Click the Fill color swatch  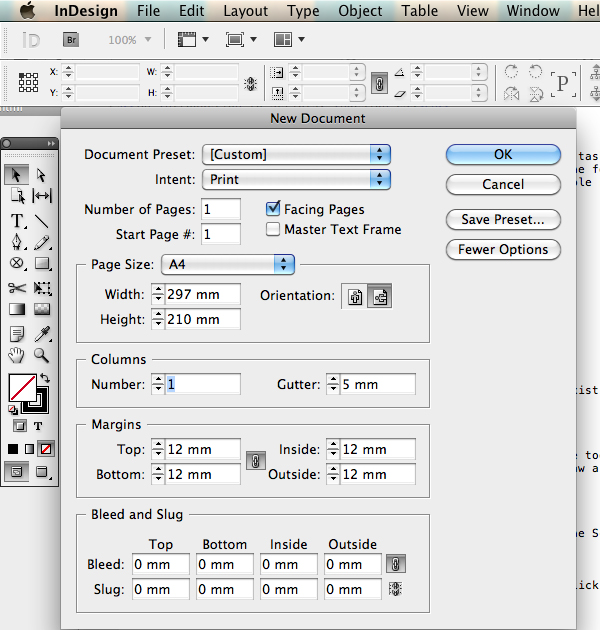22,388
